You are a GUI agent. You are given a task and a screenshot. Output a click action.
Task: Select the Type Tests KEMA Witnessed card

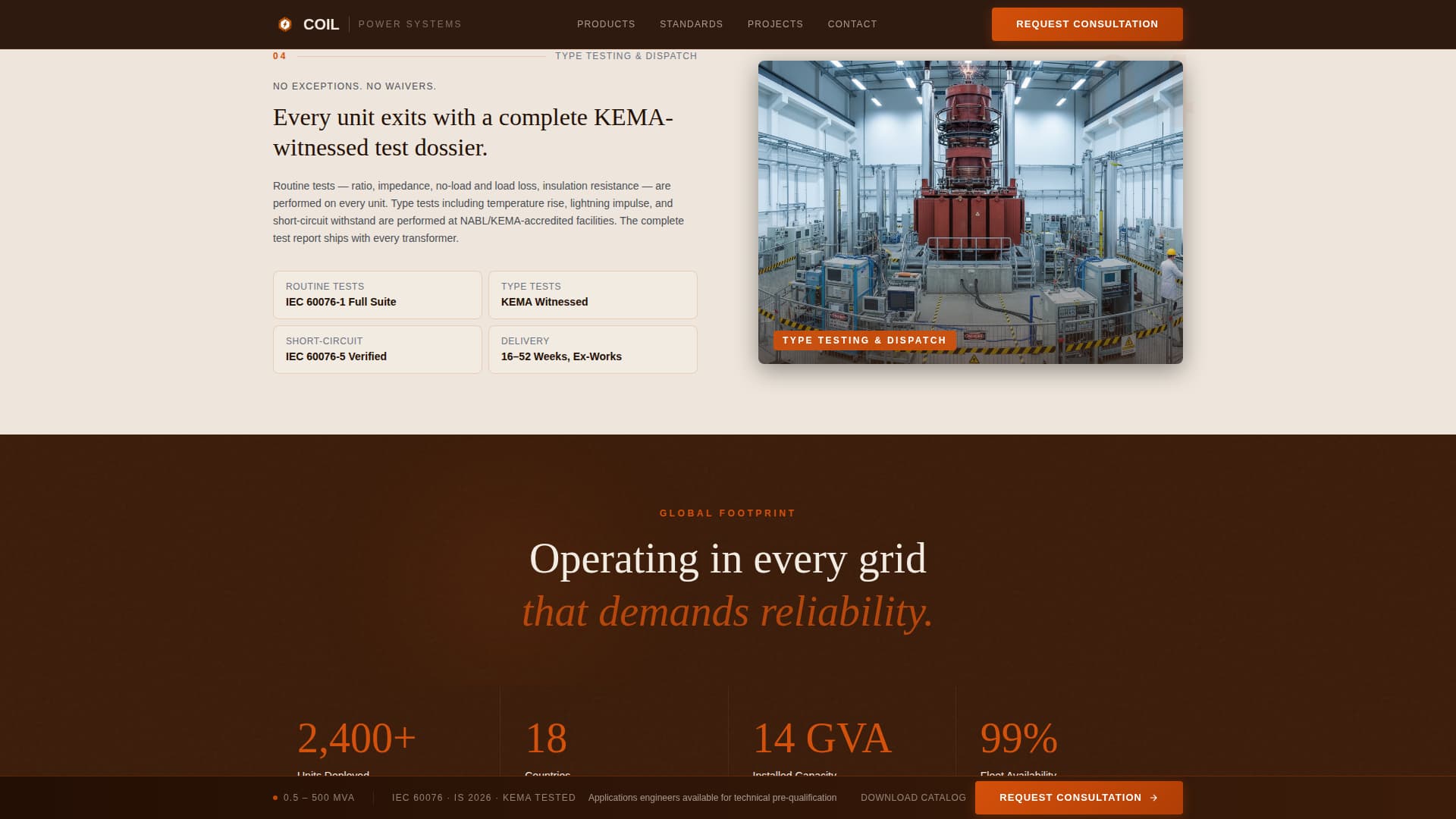coord(592,295)
